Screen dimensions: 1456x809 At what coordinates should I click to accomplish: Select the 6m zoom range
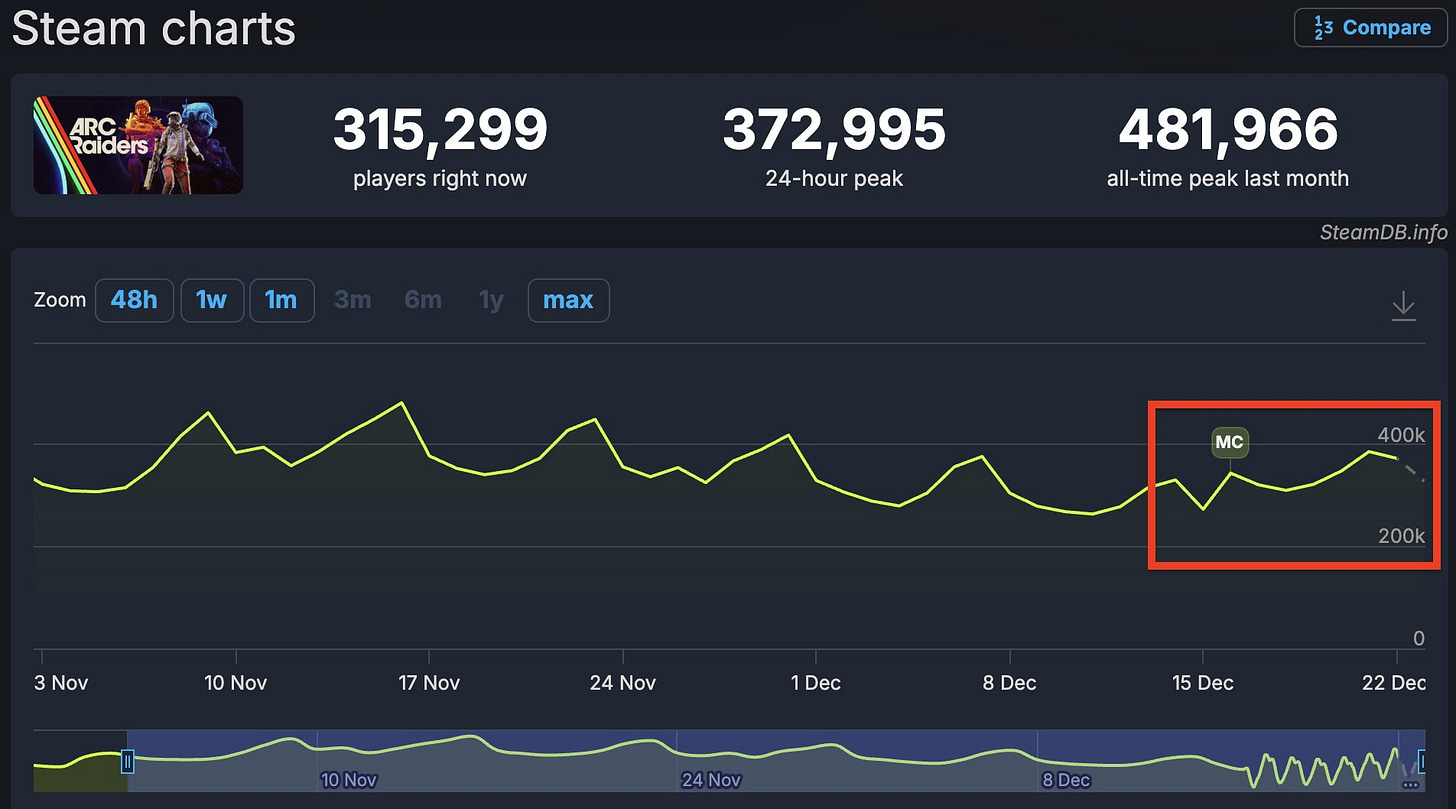click(423, 300)
